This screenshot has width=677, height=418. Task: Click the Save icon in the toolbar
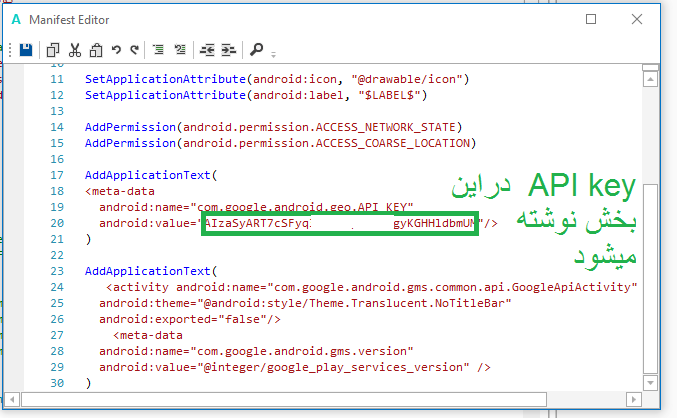[x=26, y=49]
